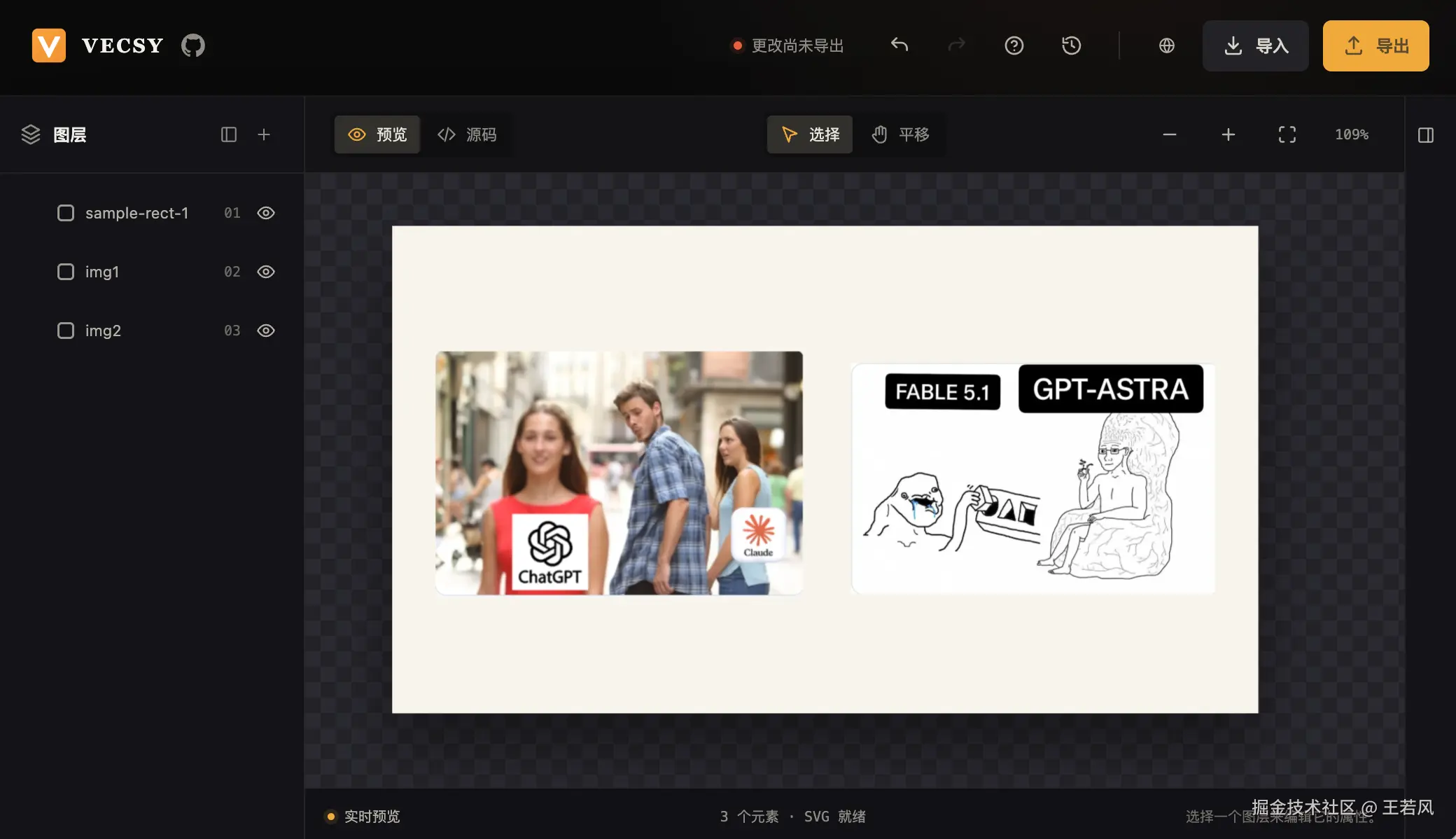Hide the sample-rect-1 layer
Viewport: 1456px width, 839px height.
(266, 213)
